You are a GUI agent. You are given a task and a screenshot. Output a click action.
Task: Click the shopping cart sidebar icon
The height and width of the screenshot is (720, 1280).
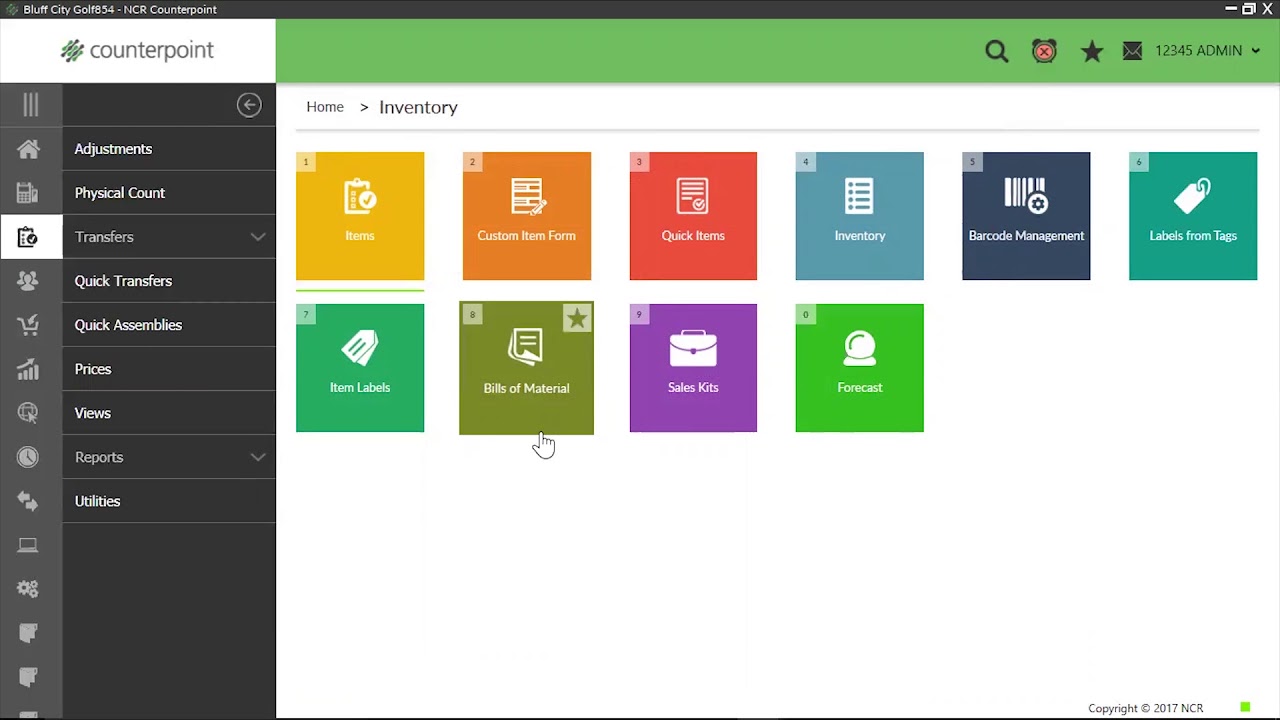coord(28,325)
